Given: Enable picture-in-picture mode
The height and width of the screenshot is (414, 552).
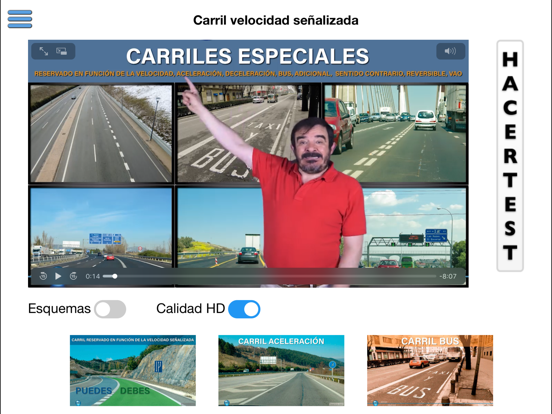Looking at the screenshot, I should (x=62, y=51).
